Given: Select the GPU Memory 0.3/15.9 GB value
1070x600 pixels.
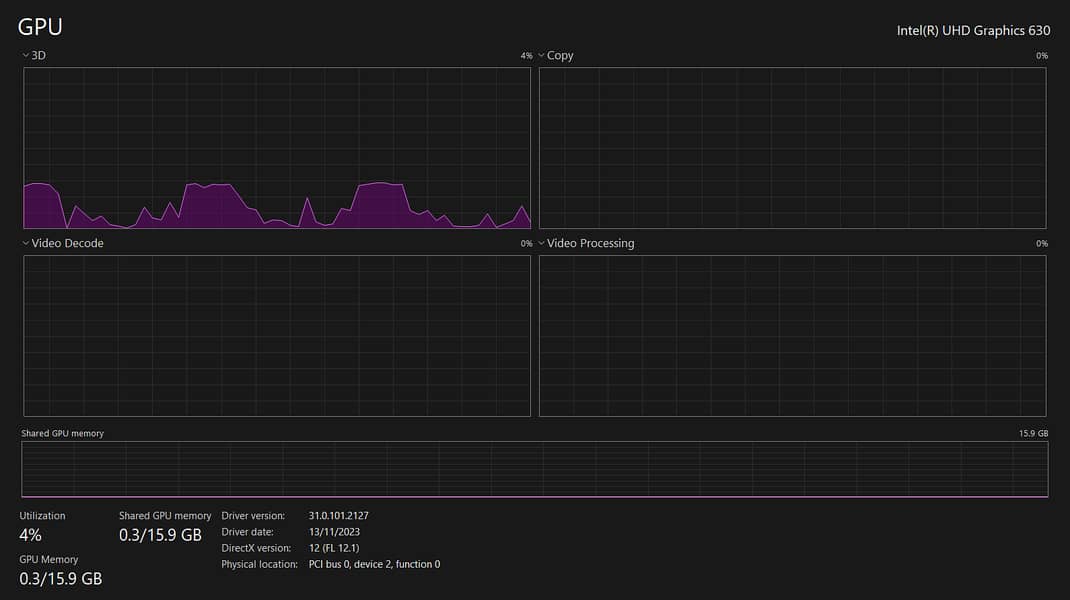Looking at the screenshot, I should point(61,578).
